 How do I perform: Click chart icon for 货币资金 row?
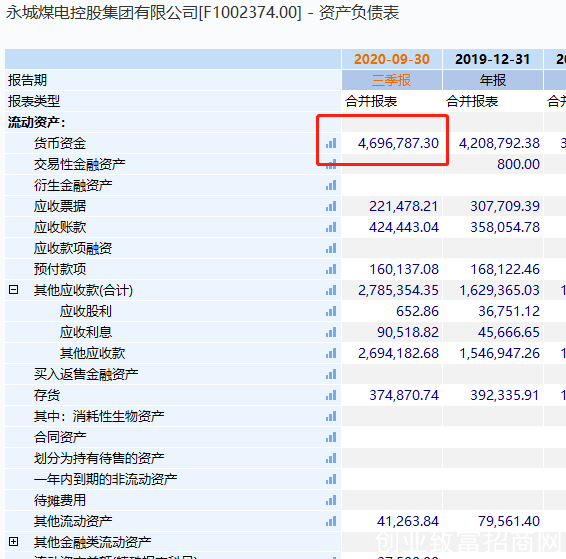click(331, 143)
